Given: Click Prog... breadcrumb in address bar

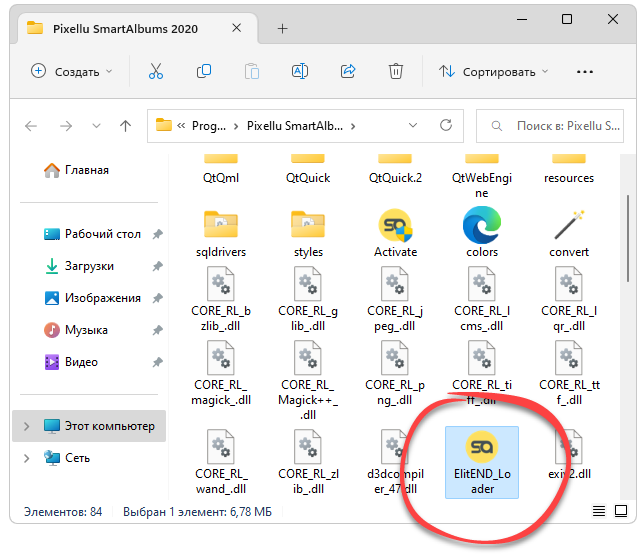Looking at the screenshot, I should click(x=209, y=126).
